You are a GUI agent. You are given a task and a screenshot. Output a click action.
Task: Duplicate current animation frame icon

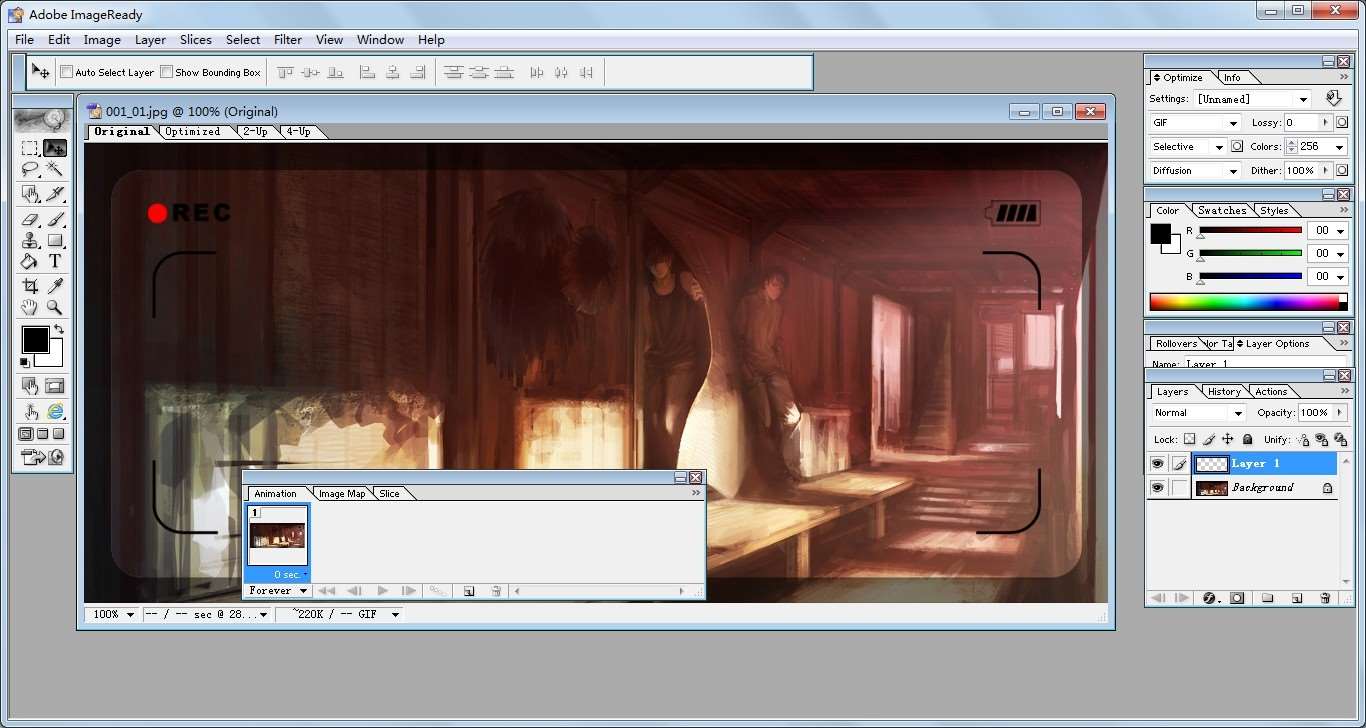coord(468,591)
